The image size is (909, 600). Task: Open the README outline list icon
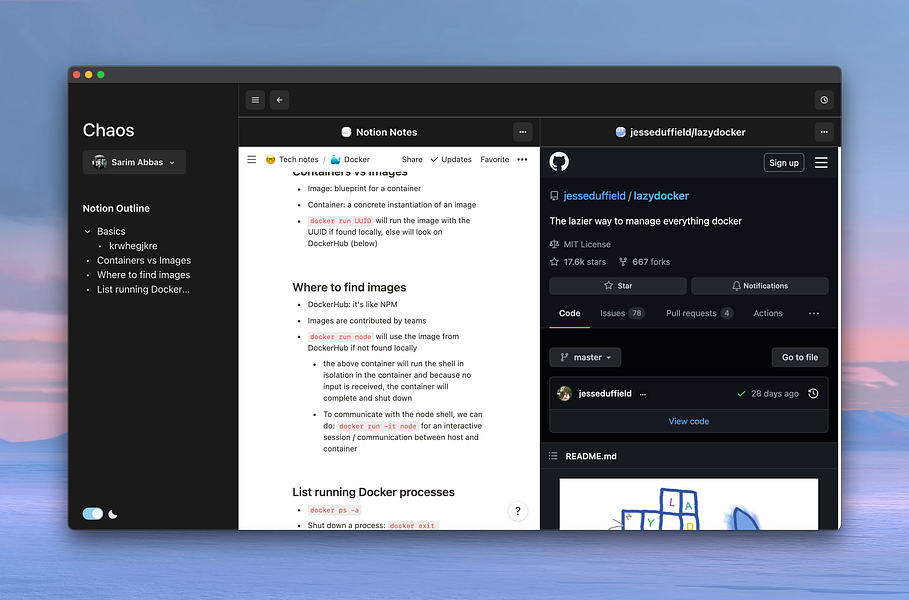553,456
